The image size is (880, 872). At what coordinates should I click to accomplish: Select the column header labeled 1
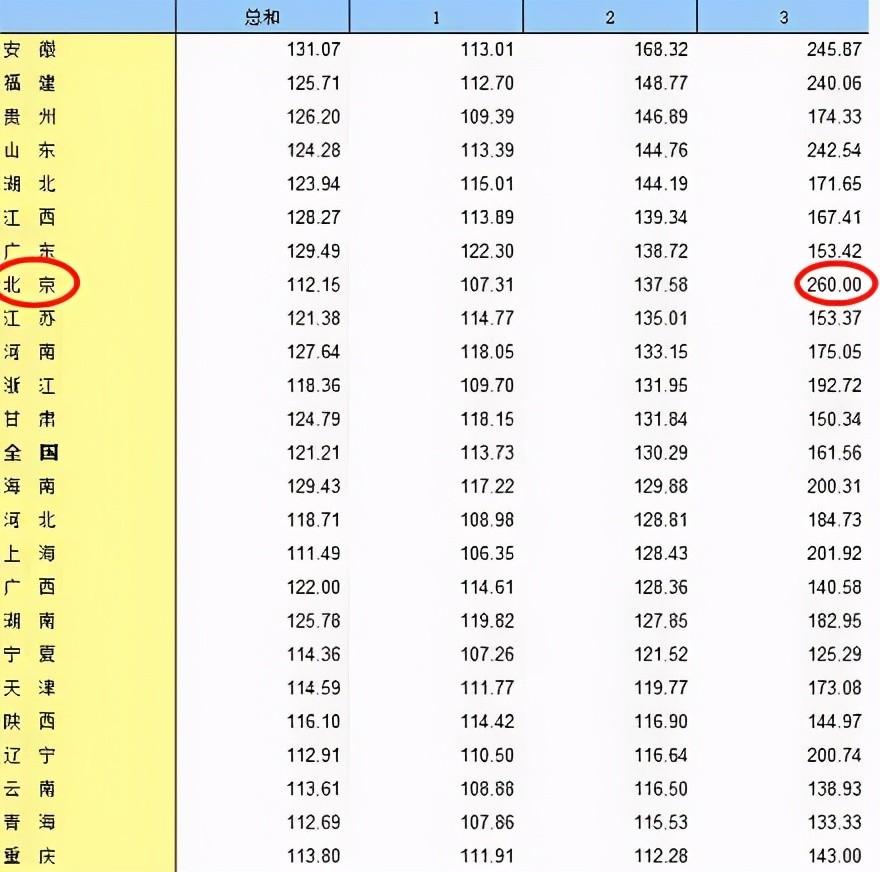[x=436, y=17]
